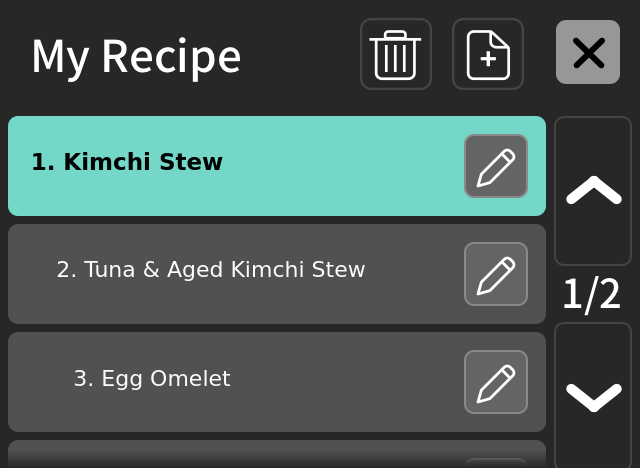Go to the next page using the down chevron
640x468 pixels.
593,396
